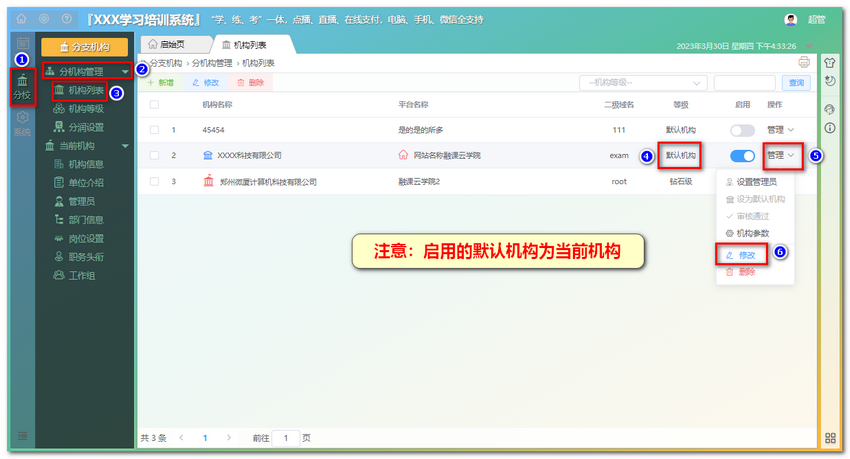This screenshot has height=459, width=850.
Task: Collapse the 当前机构 tree group
Action: [125, 146]
